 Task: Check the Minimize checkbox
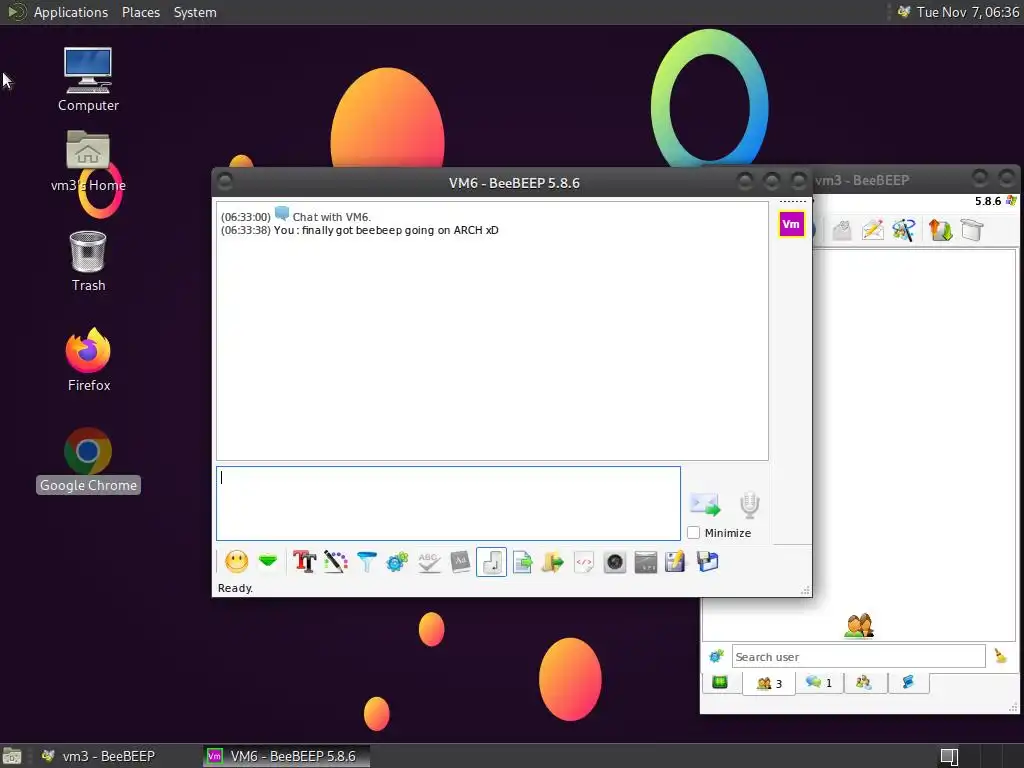[x=694, y=533]
